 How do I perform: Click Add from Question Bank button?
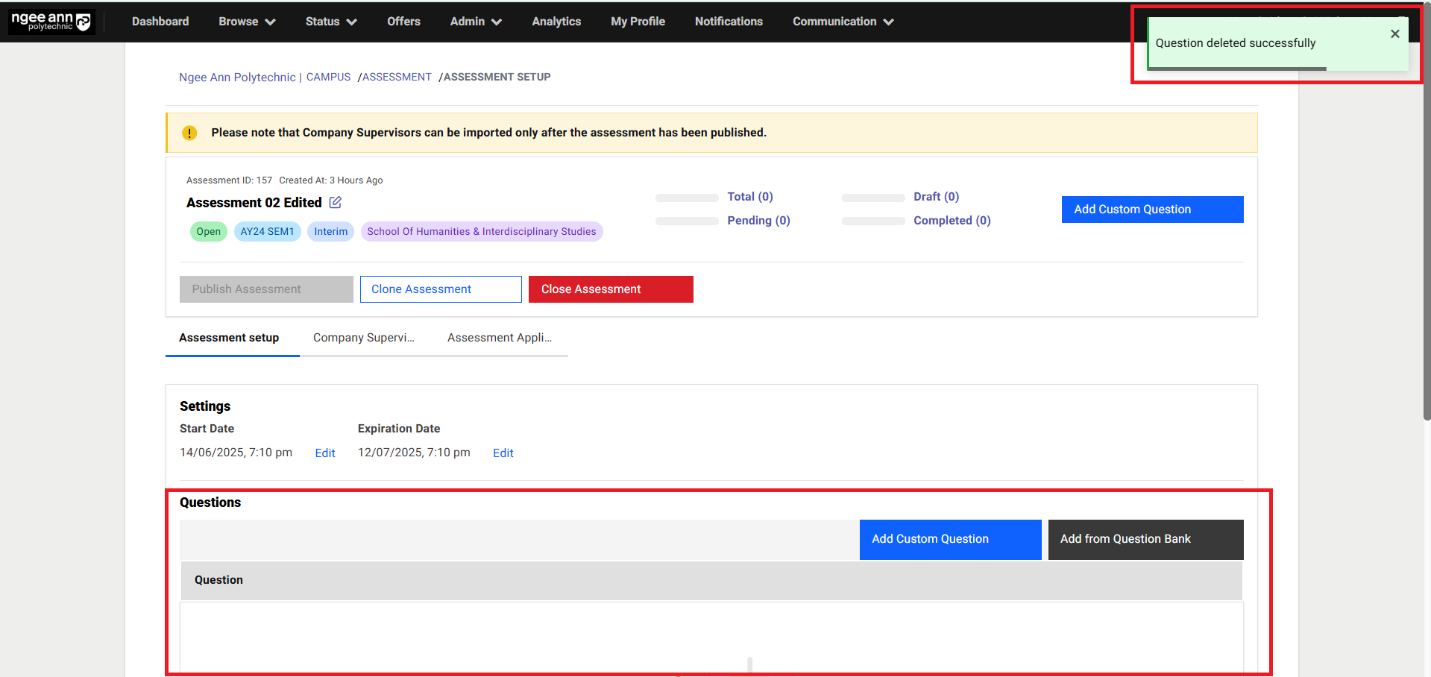tap(1145, 539)
